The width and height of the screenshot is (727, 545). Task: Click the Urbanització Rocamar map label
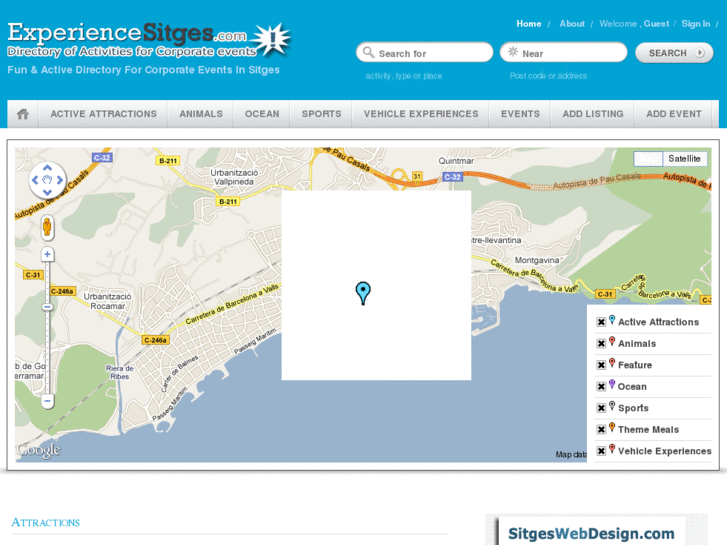click(108, 301)
